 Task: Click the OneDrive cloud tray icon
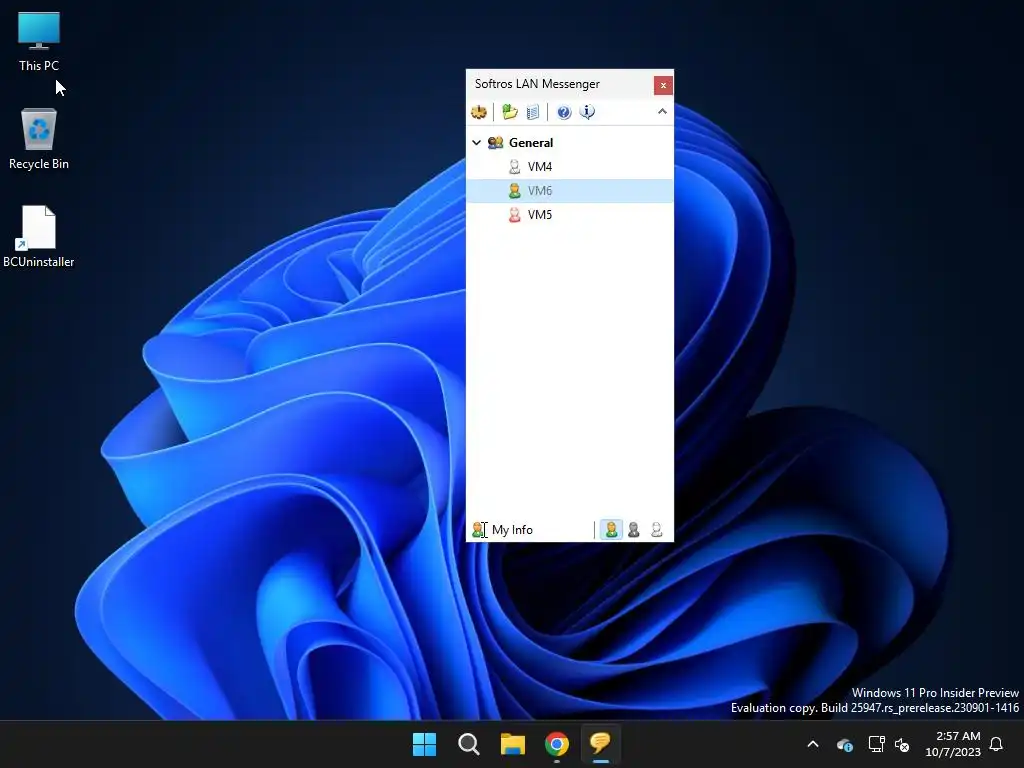click(x=844, y=744)
